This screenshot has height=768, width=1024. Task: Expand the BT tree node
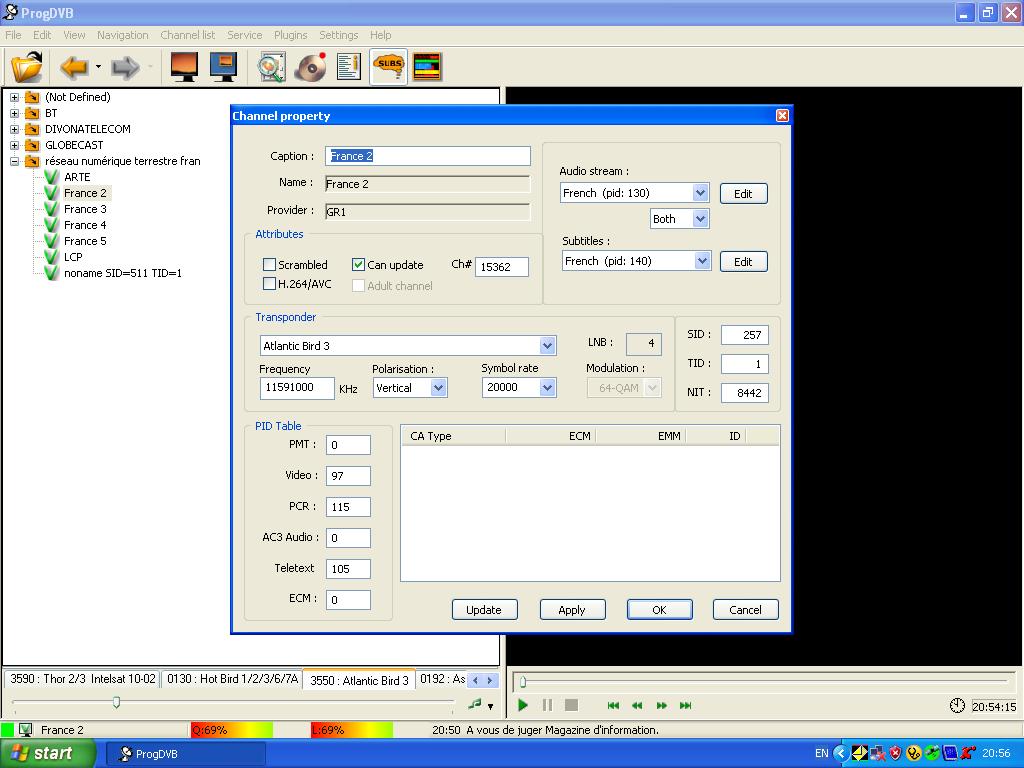click(x=14, y=113)
